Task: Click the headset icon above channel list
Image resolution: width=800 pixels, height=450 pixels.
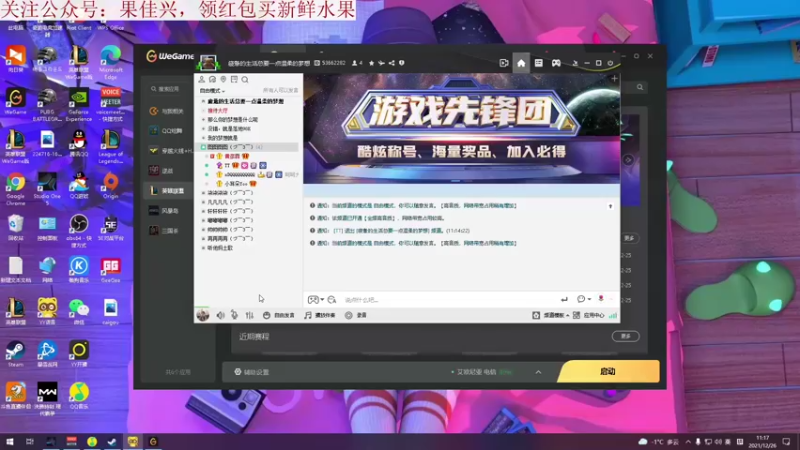Action: [212, 80]
